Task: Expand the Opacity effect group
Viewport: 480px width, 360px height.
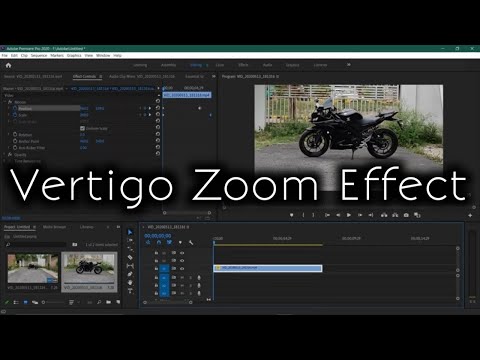Action: 5,154
